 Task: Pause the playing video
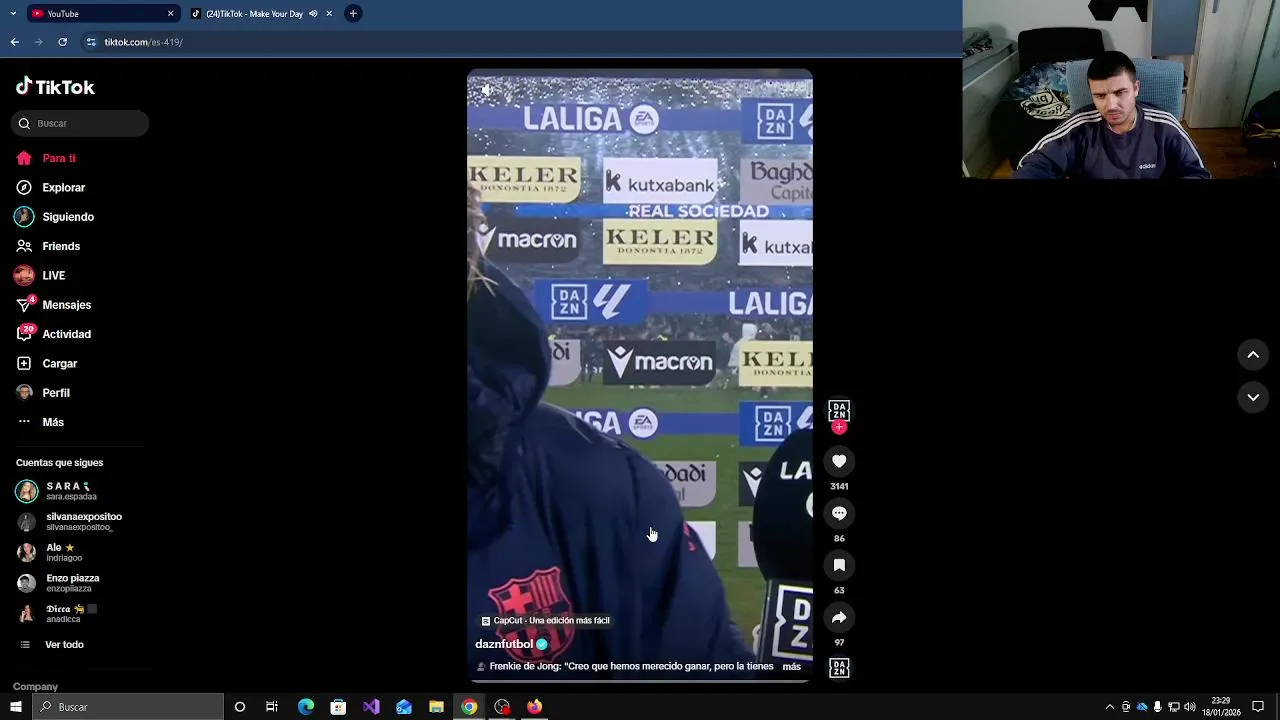click(x=640, y=375)
